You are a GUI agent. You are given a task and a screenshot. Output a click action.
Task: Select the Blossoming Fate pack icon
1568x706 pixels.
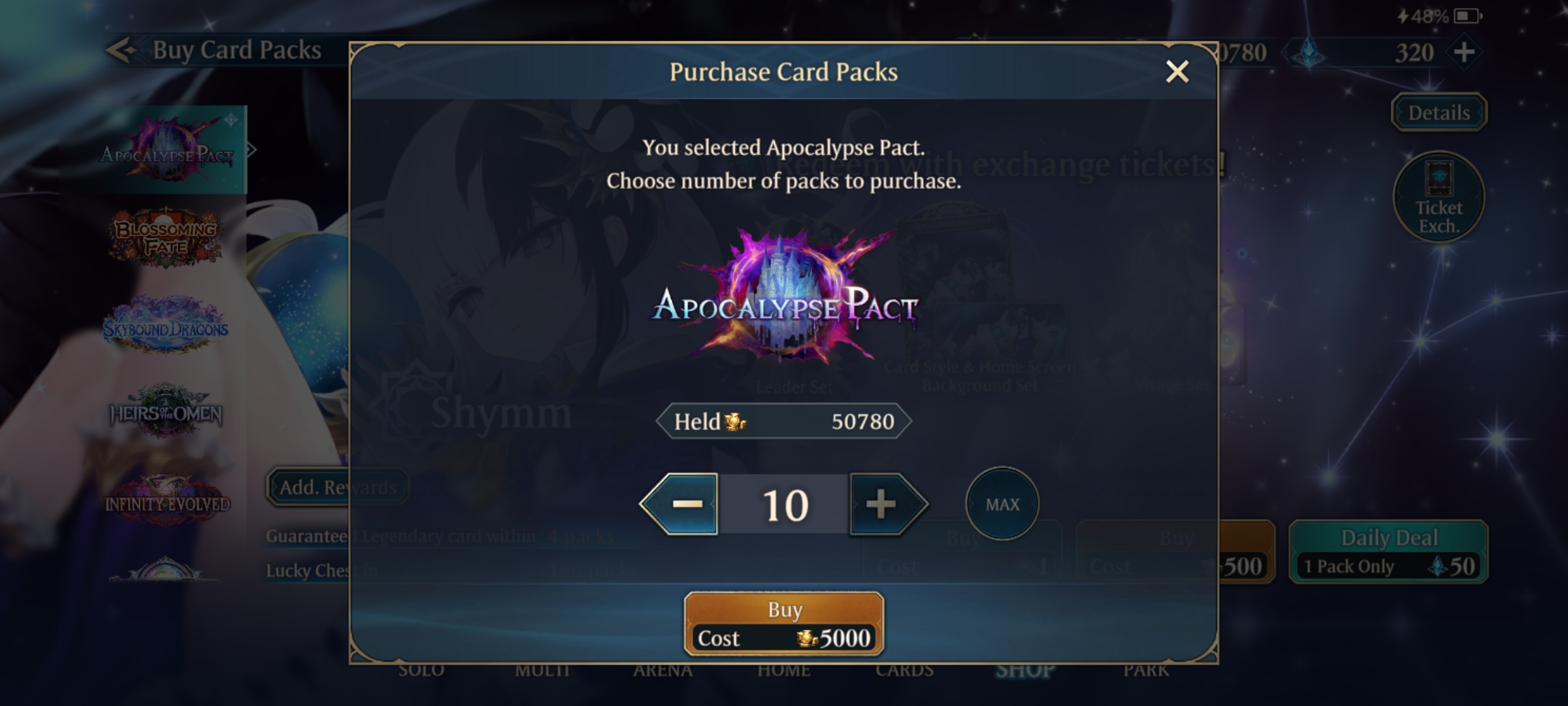click(x=166, y=238)
